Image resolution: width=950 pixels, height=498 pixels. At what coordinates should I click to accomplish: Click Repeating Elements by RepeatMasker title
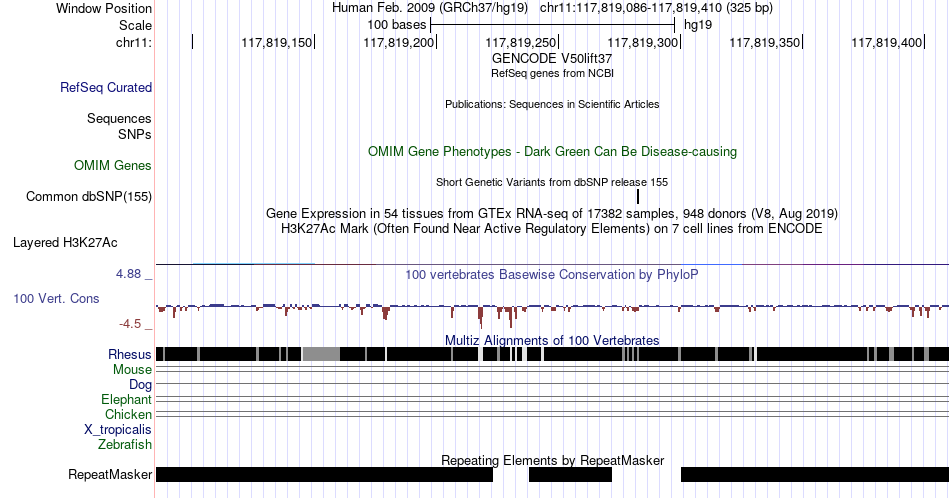click(552, 460)
